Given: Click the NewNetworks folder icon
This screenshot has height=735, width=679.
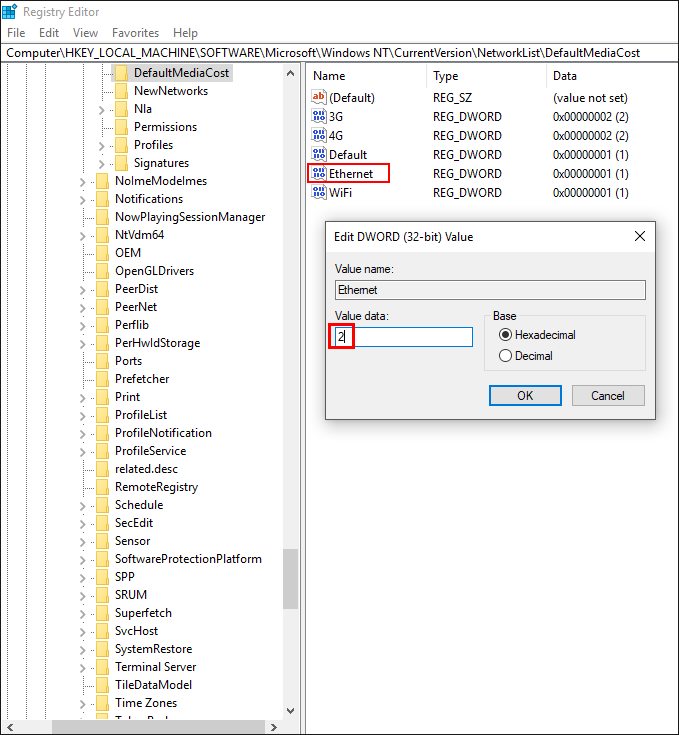Looking at the screenshot, I should [121, 90].
